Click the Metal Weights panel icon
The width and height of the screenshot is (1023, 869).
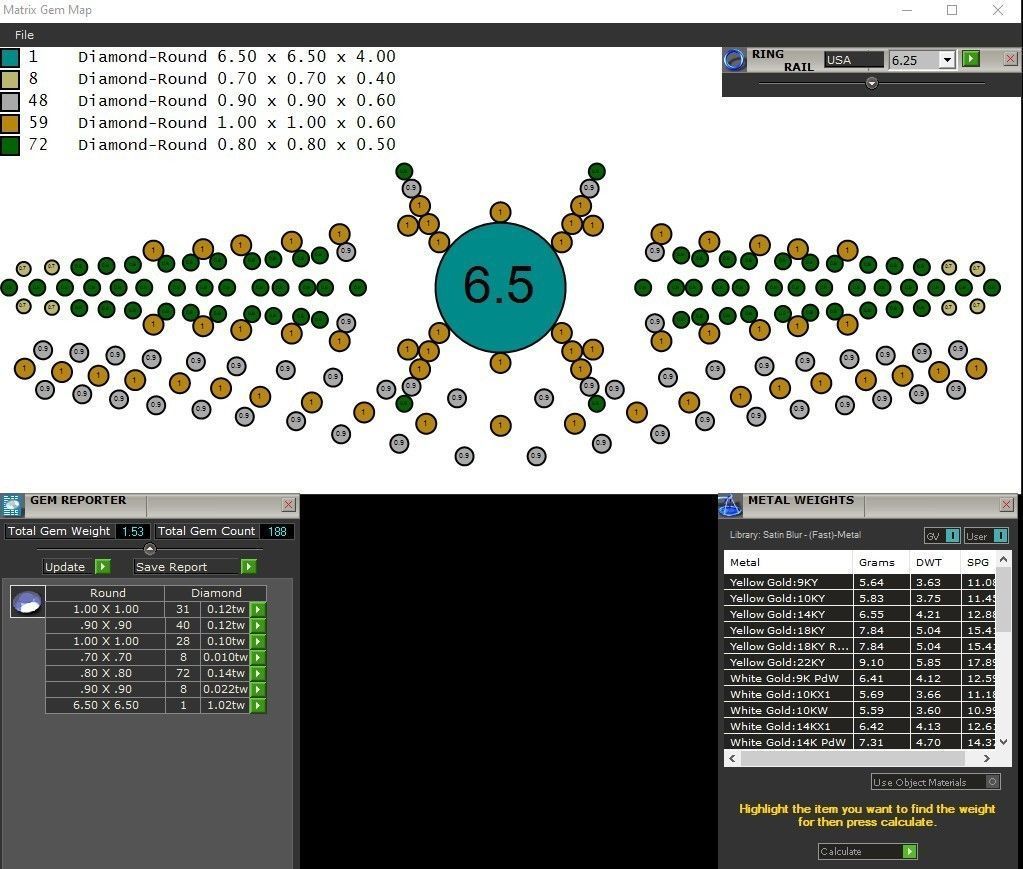(x=730, y=506)
